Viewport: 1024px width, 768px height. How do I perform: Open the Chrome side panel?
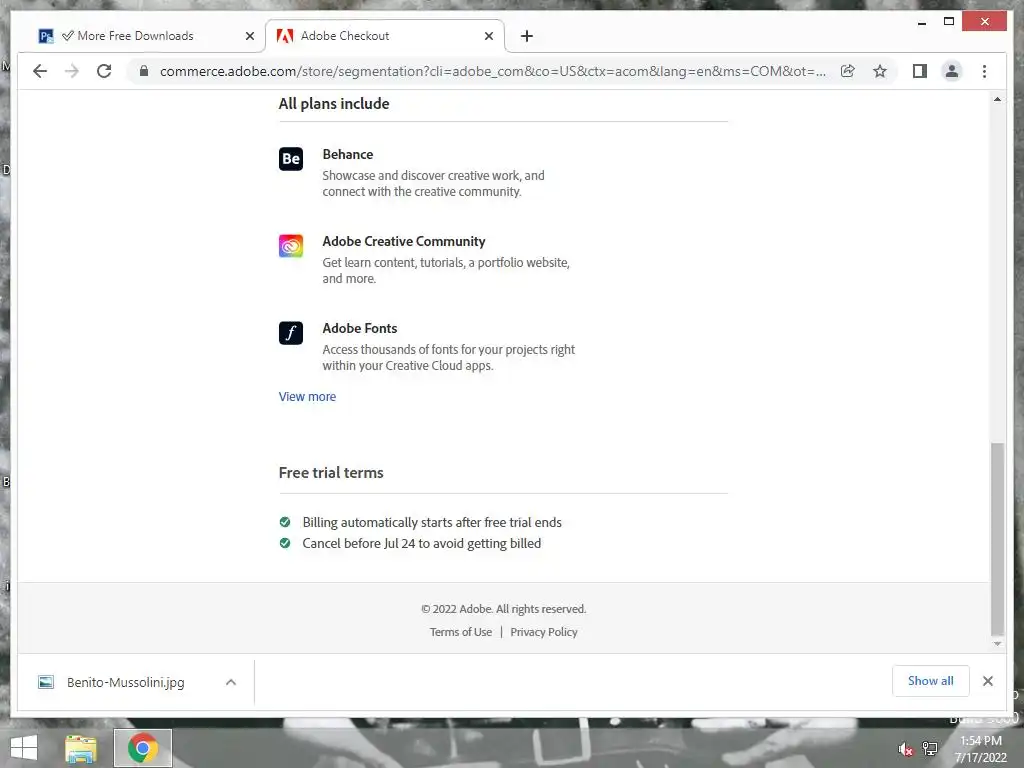pos(920,71)
